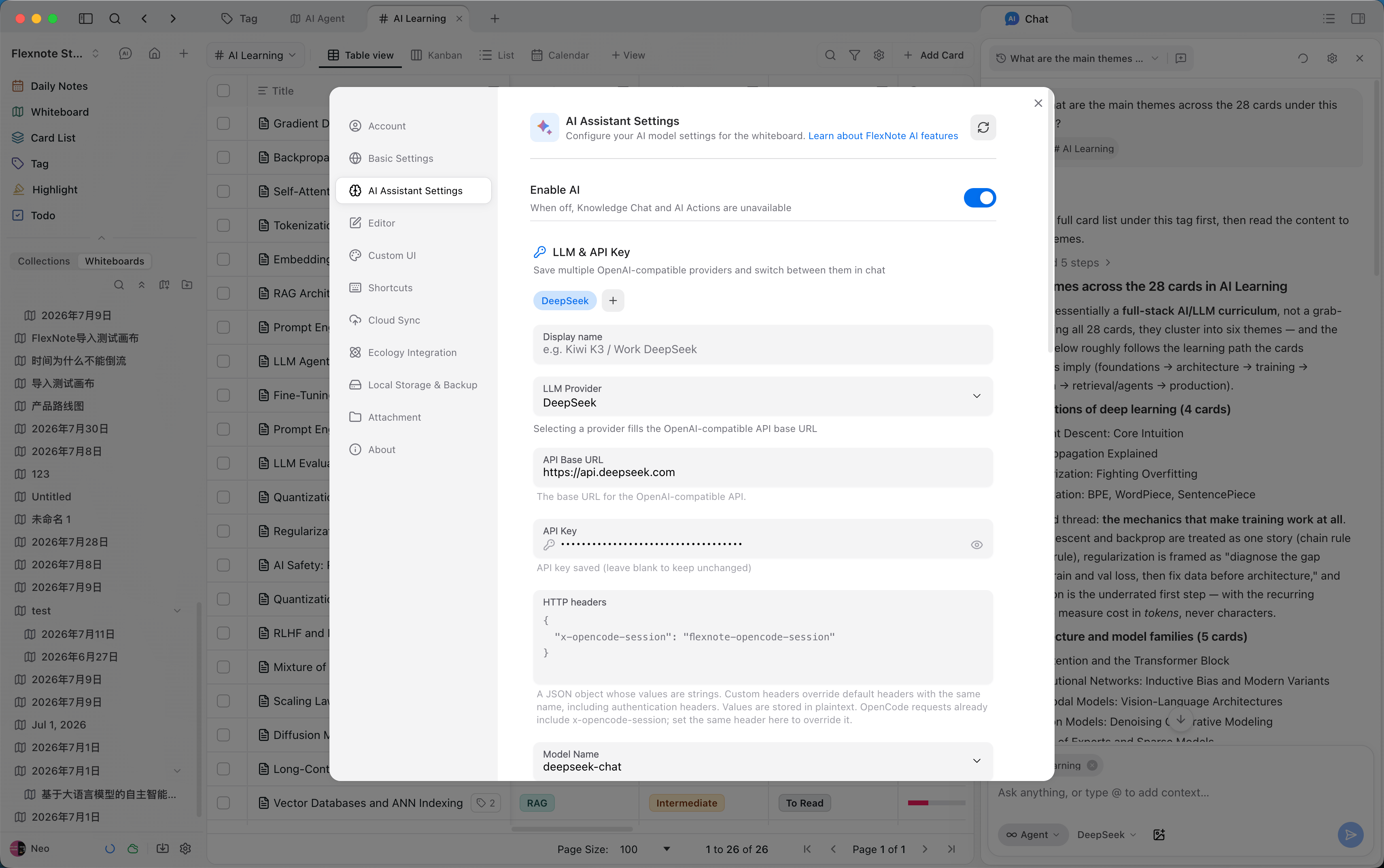Check the Gradient Descent row checkbox
This screenshot has width=1384, height=868.
point(223,123)
